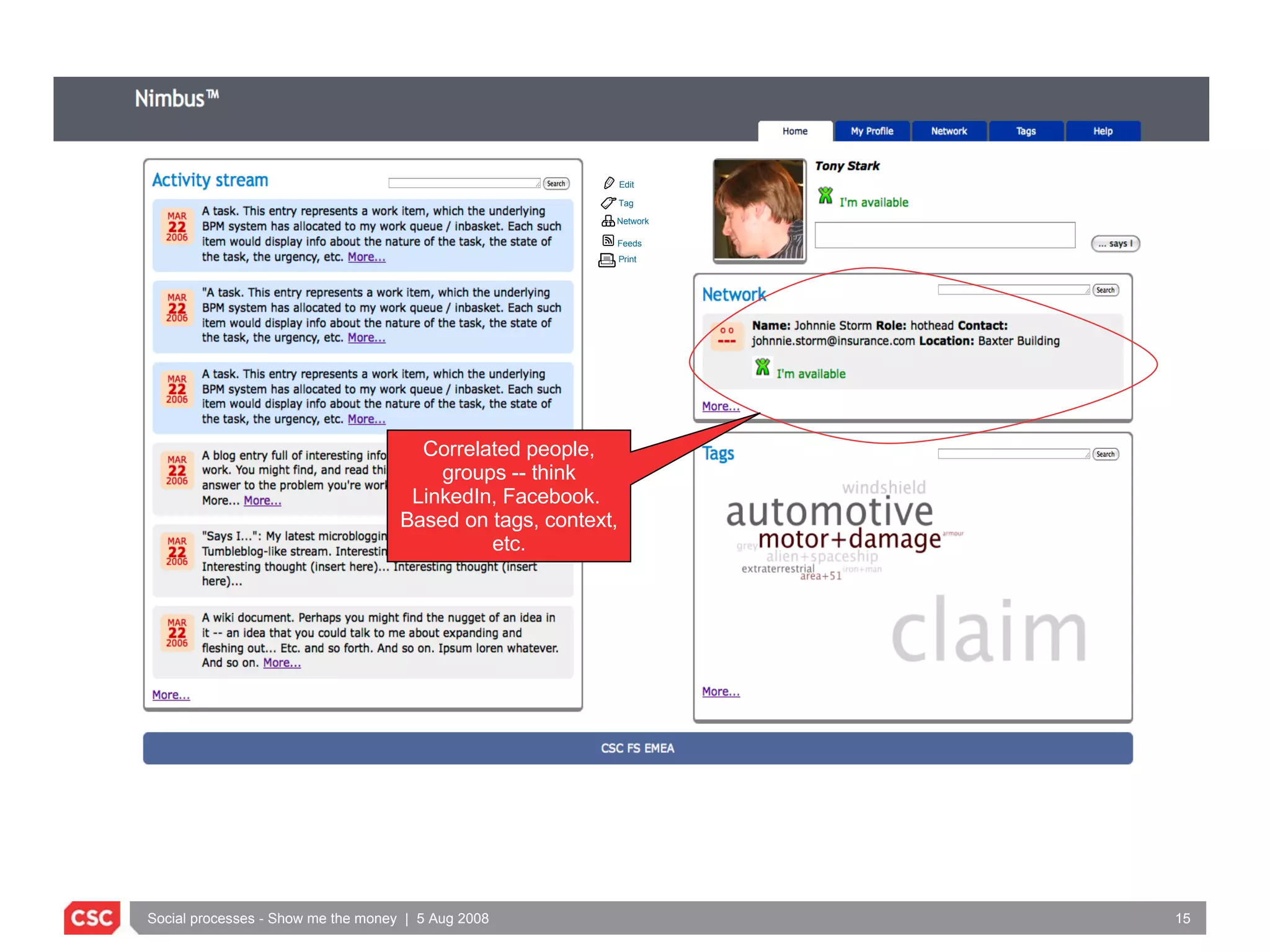Click Johnnie Storm's avatar face icon
The image size is (1270, 952).
(727, 335)
